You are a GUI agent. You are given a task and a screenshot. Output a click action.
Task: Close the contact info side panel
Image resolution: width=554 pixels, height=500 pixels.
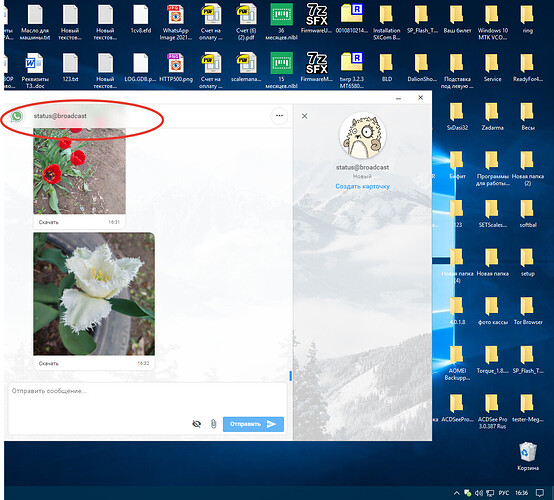pos(304,116)
